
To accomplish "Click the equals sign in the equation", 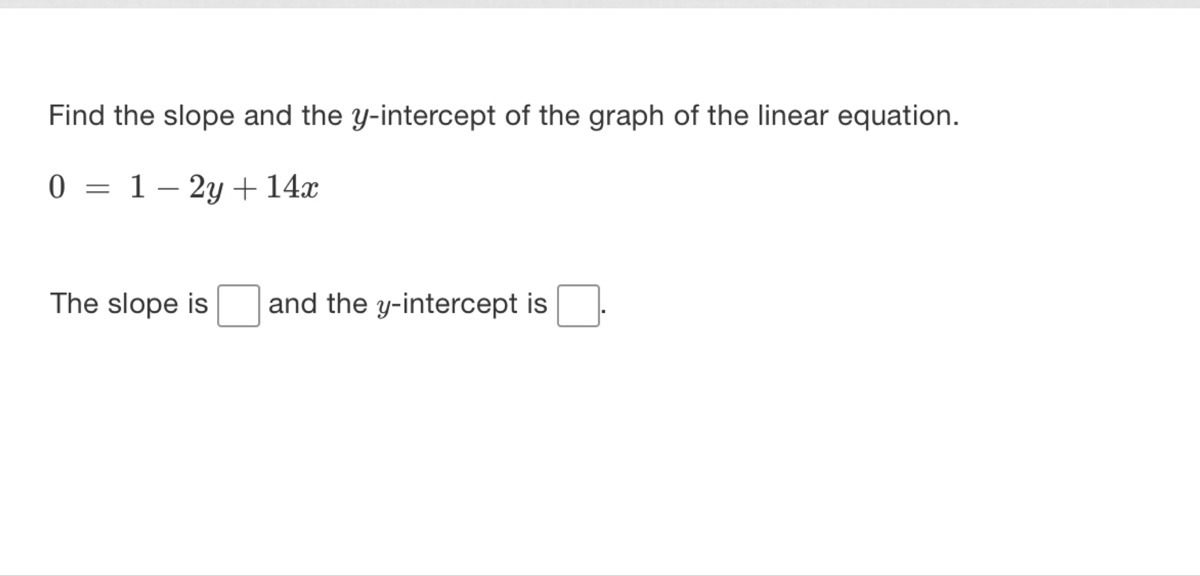I will pos(95,187).
